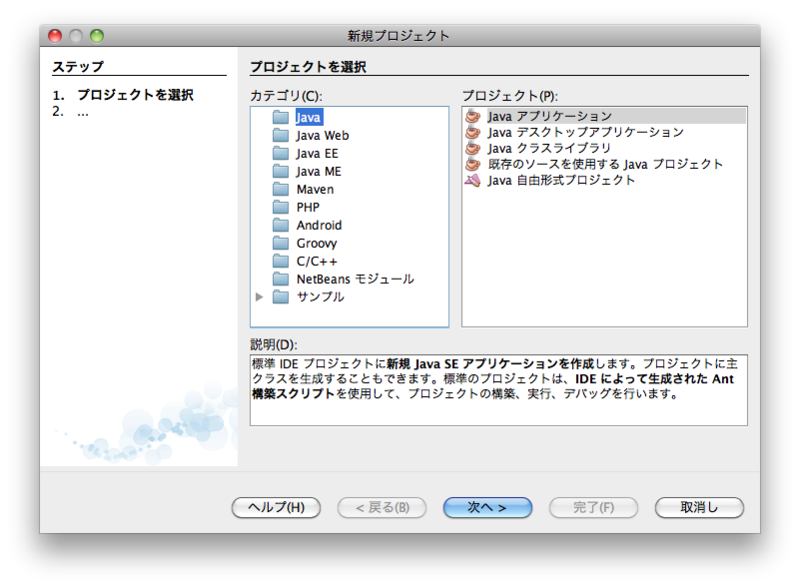Click the coffee cup icon for Java デスクトップアプリケーション
The image size is (800, 588).
[x=473, y=132]
